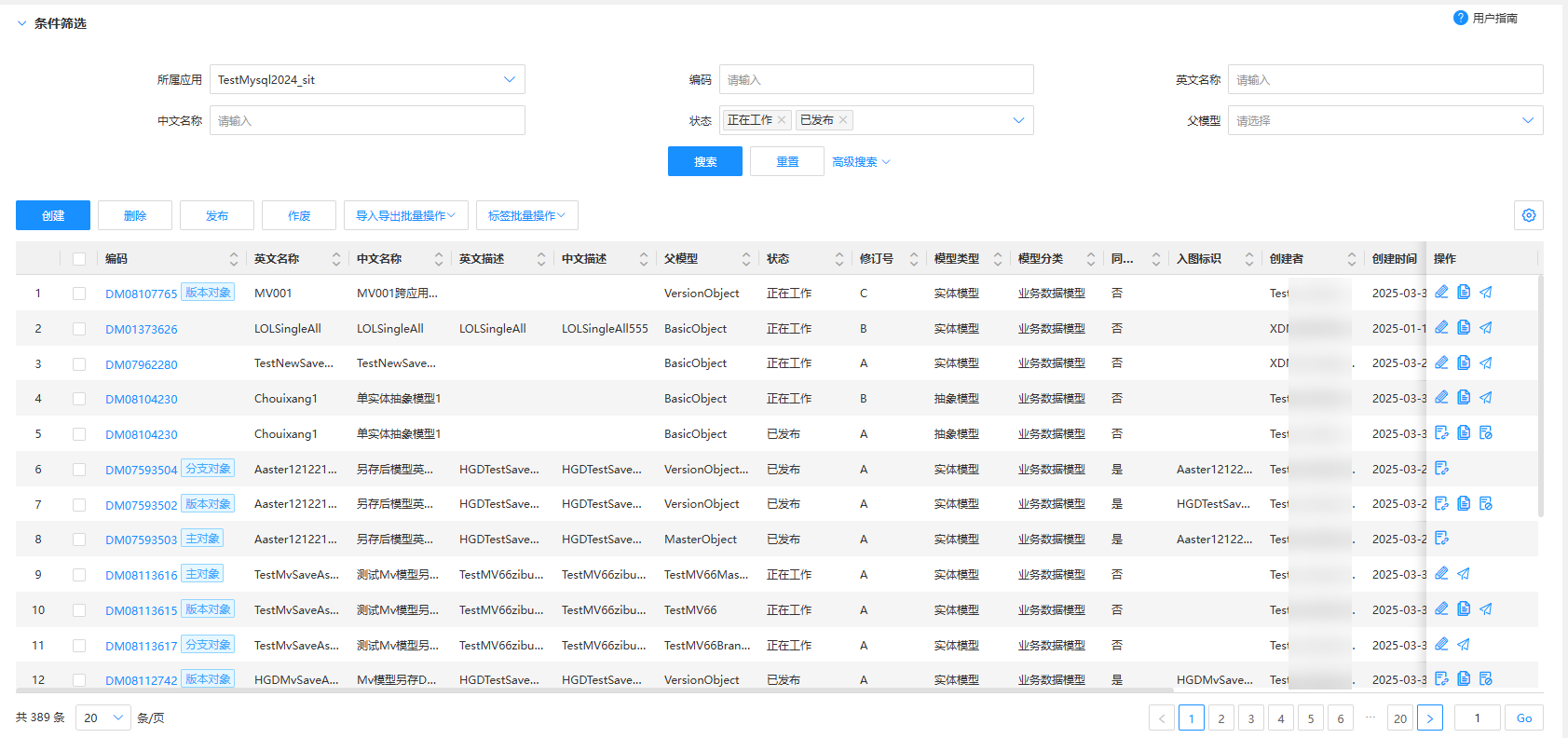Click revise icon in row 5 Chouixang1

1441,432
